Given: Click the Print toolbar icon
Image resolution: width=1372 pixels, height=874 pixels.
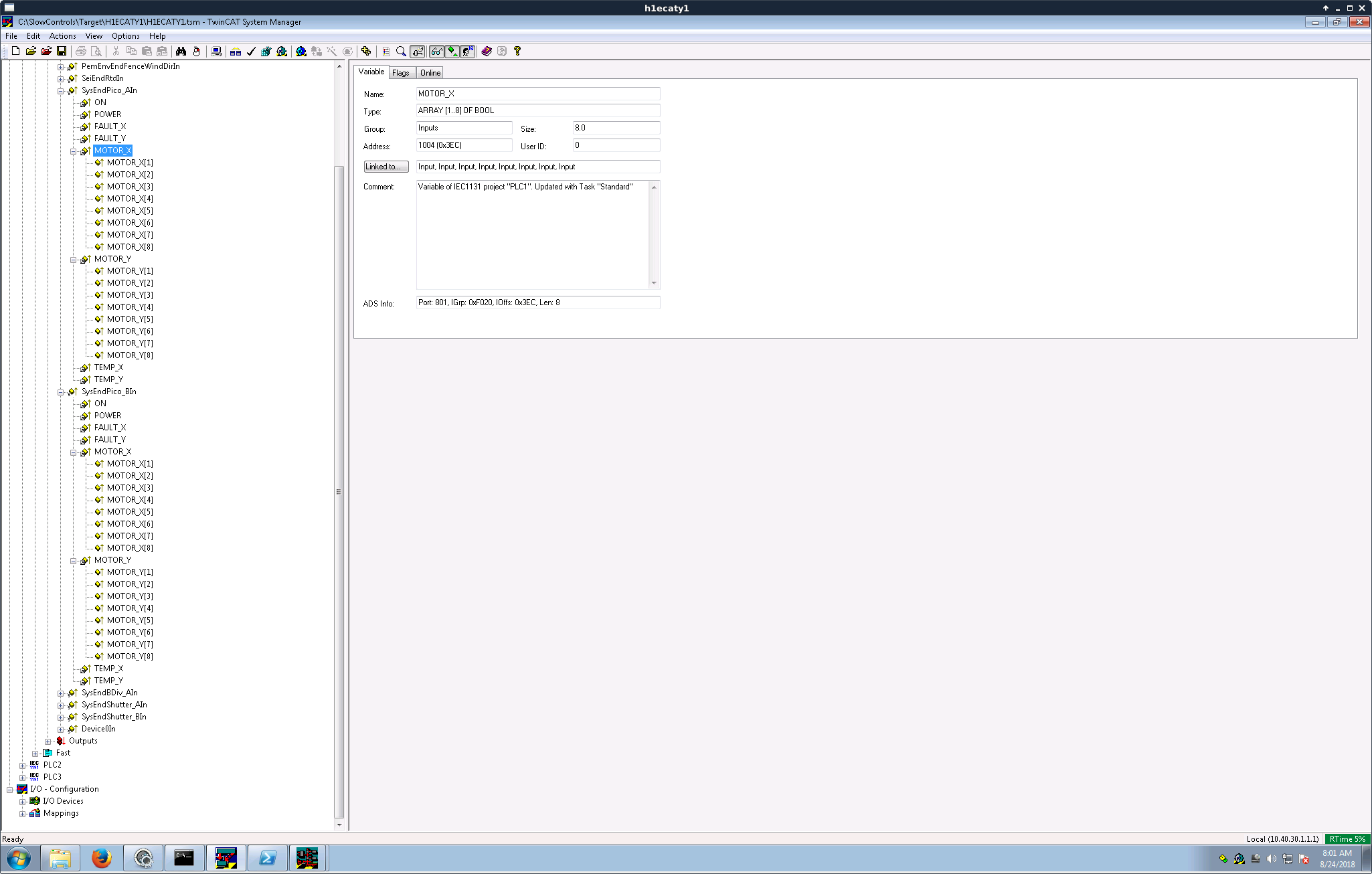Looking at the screenshot, I should coord(81,52).
